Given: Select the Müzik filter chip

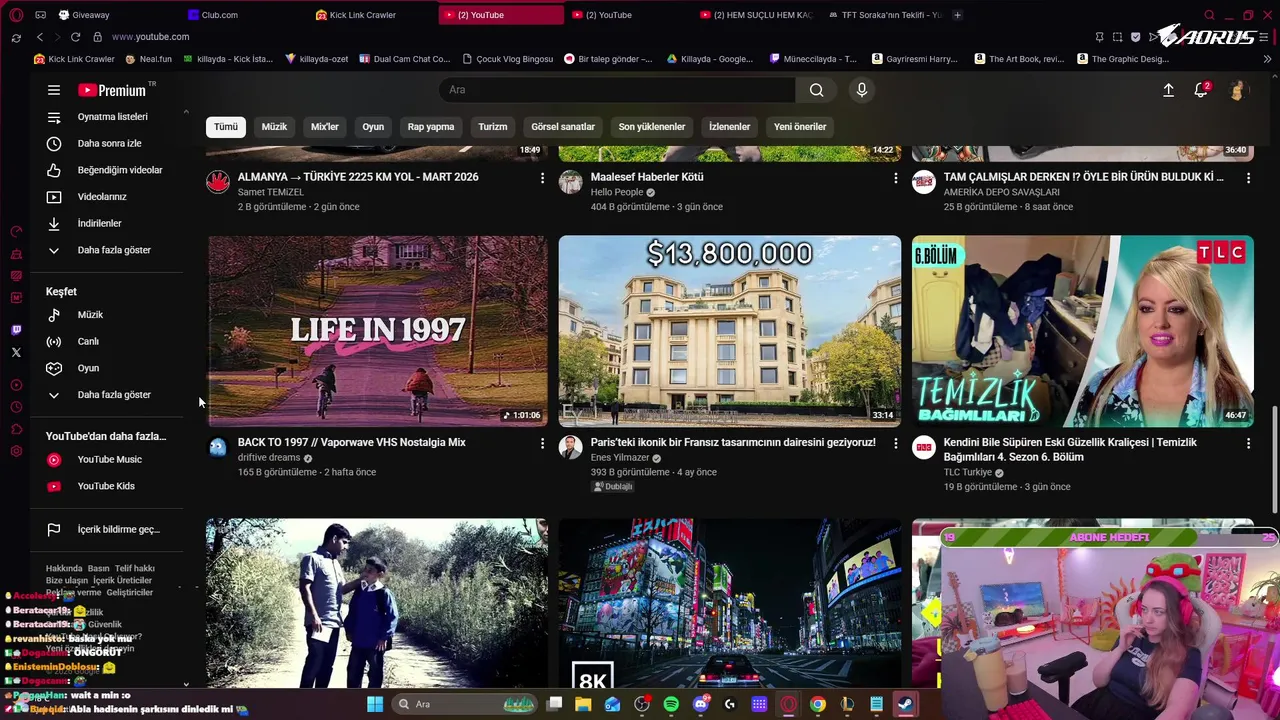Looking at the screenshot, I should (274, 127).
